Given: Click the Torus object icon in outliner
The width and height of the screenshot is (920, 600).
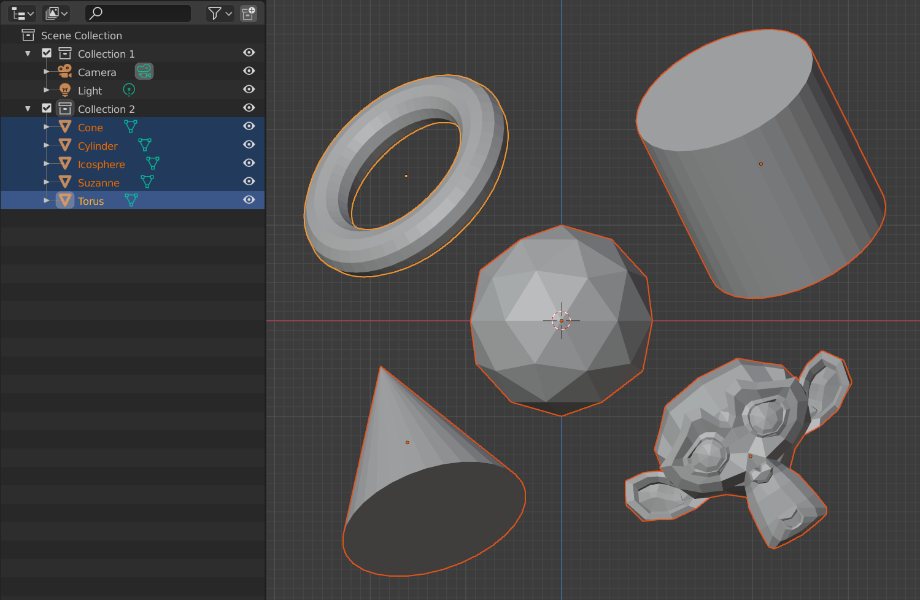Looking at the screenshot, I should [65, 200].
